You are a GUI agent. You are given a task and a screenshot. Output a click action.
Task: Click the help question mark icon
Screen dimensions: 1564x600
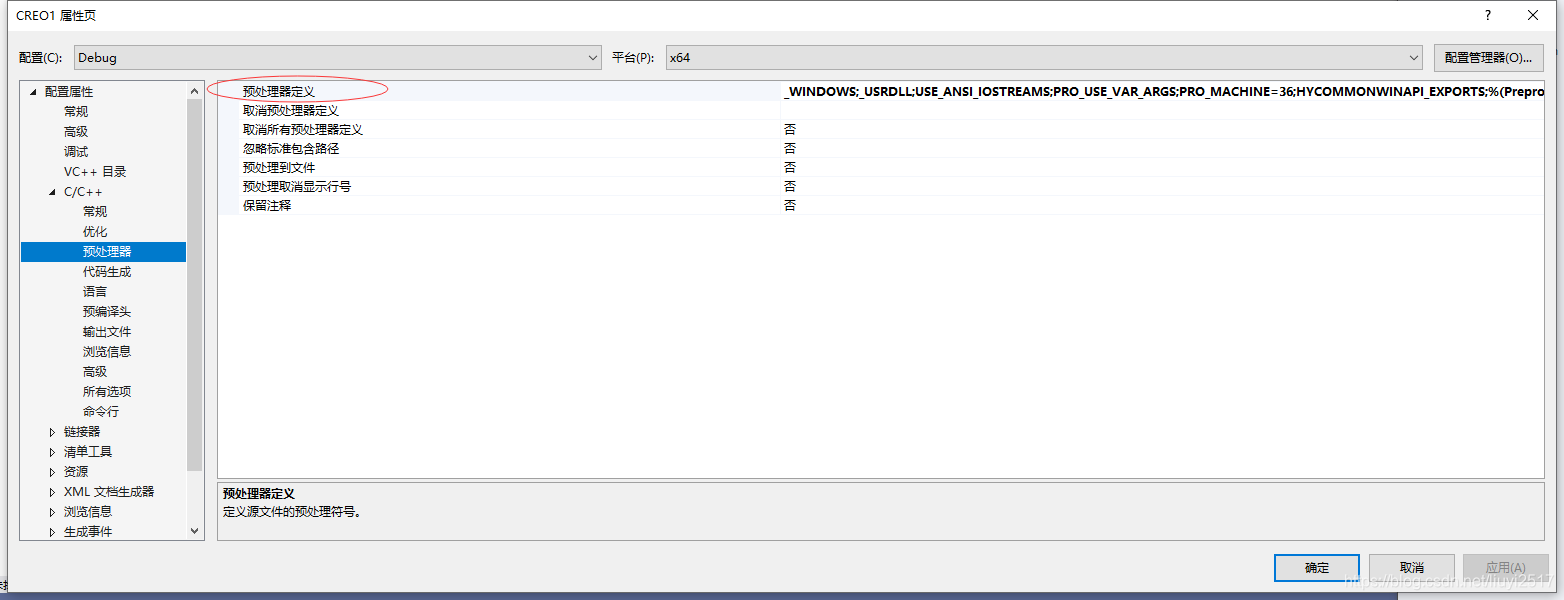pos(1488,15)
